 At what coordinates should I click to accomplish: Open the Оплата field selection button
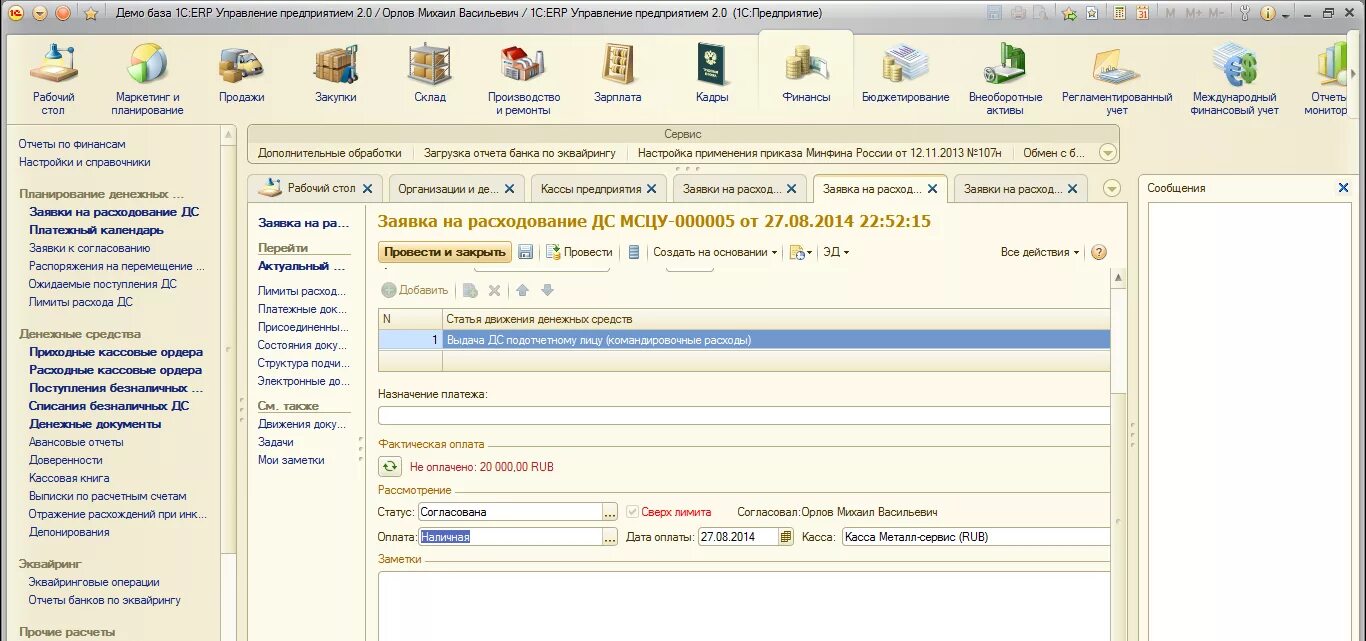click(609, 537)
